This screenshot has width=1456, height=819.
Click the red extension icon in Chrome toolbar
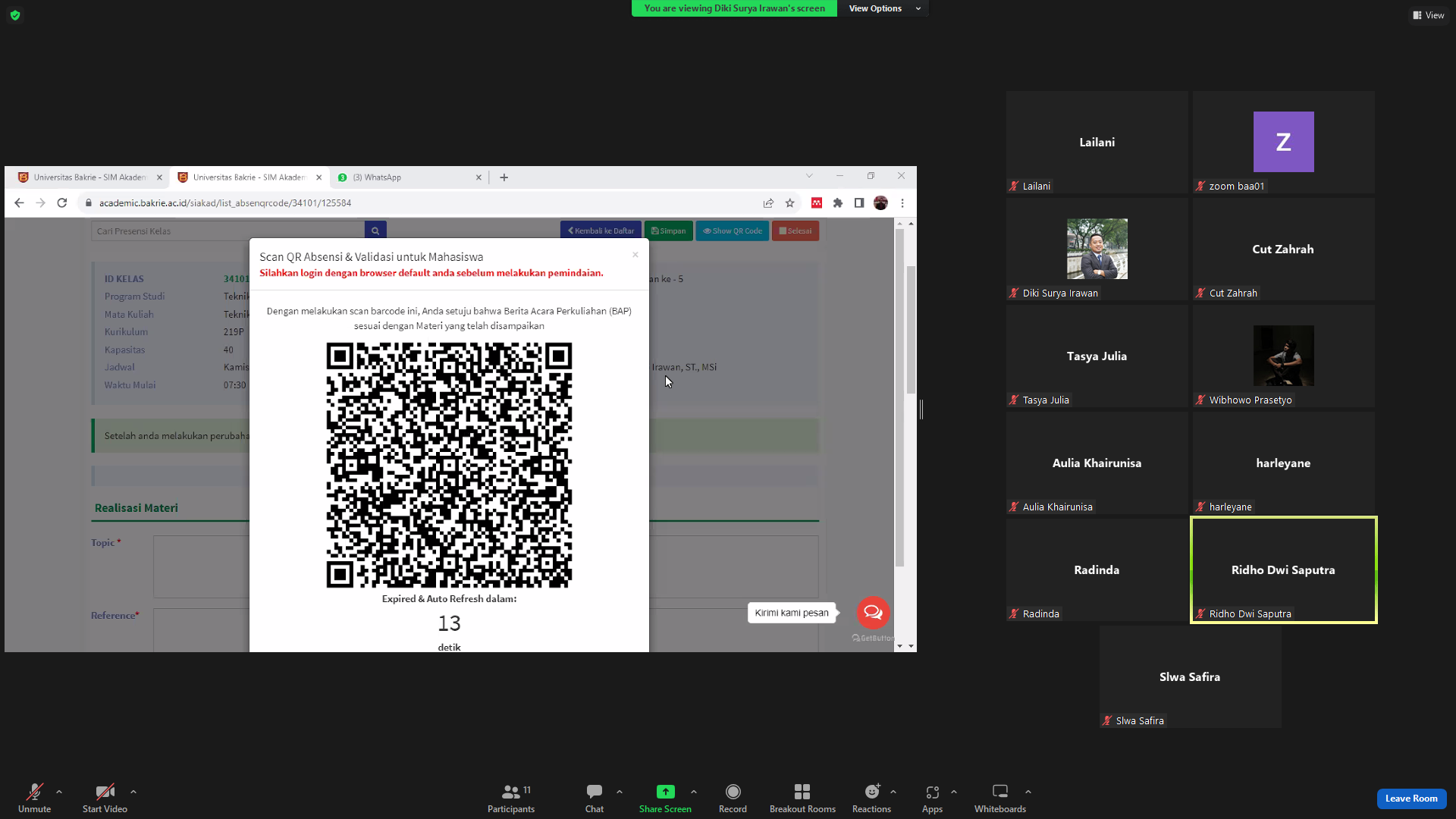pos(817,203)
